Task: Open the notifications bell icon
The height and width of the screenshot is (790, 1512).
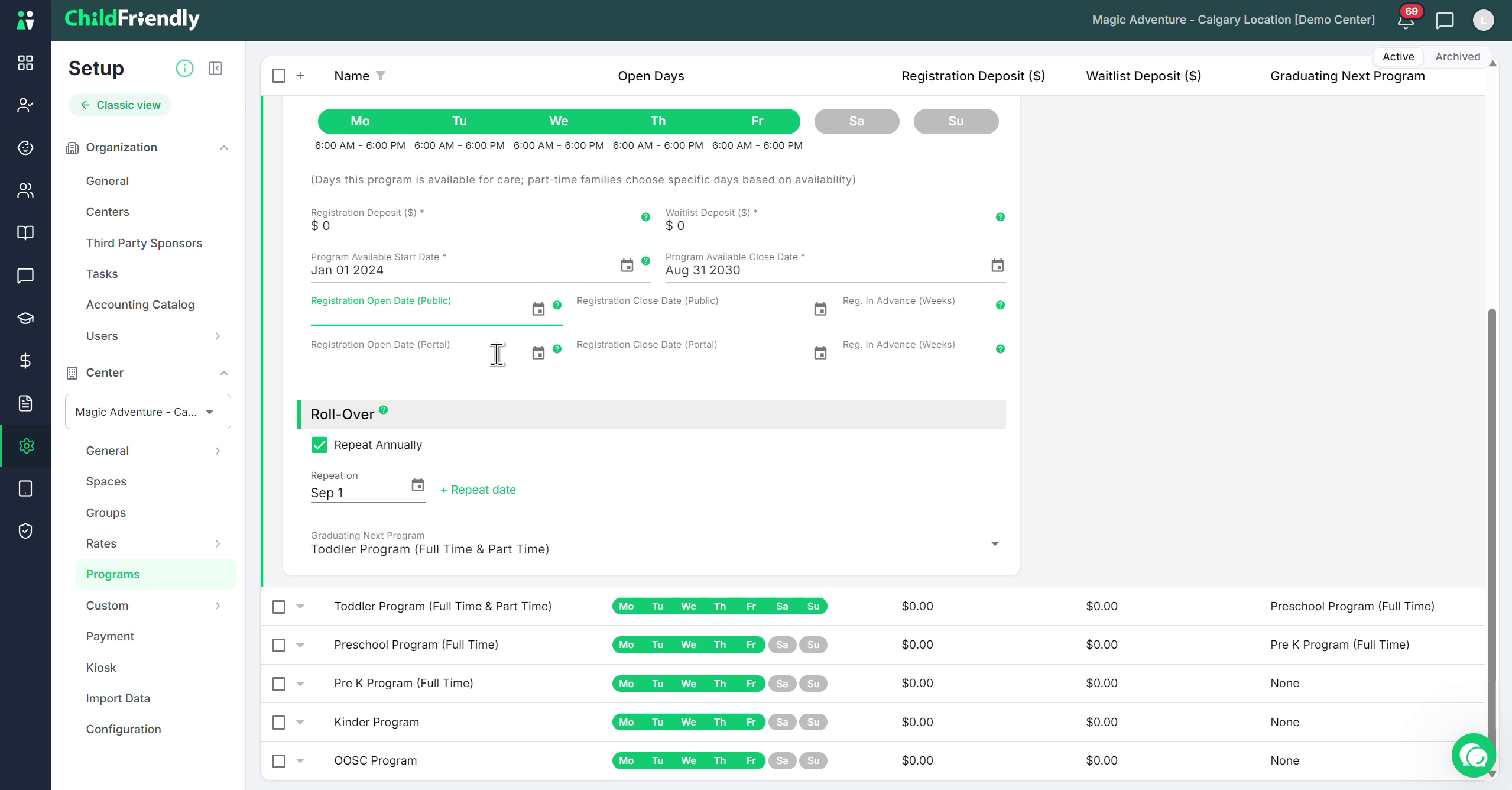Action: pos(1406,21)
